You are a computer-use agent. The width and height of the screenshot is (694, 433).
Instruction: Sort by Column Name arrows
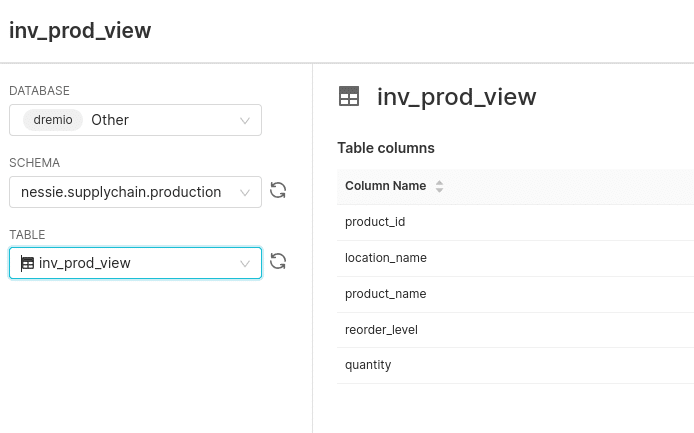click(439, 186)
